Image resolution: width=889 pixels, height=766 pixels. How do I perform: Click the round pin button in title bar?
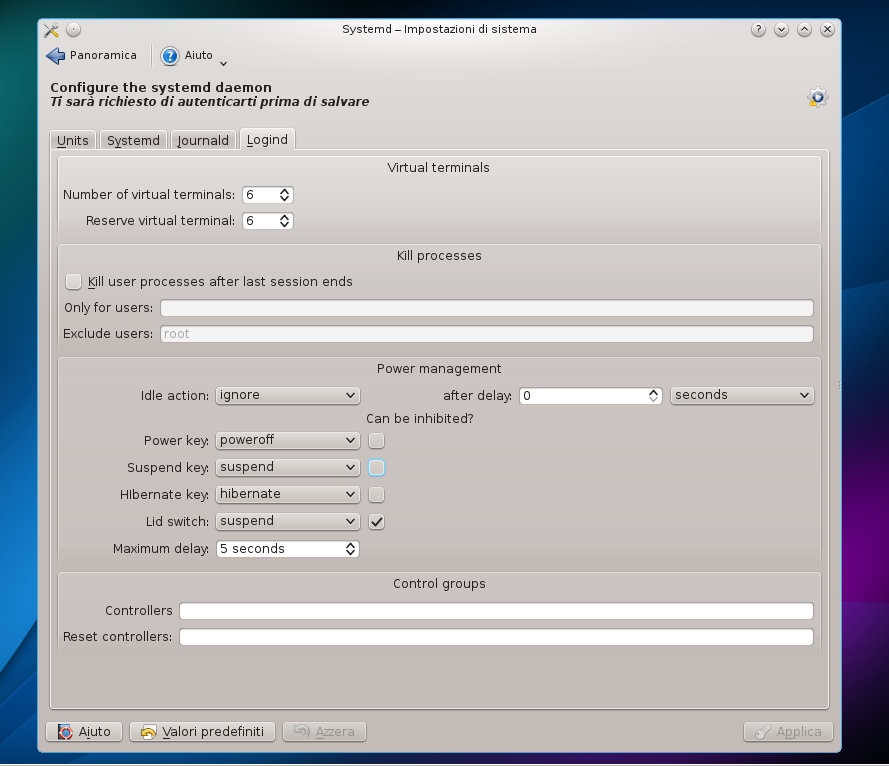pyautogui.click(x=74, y=29)
